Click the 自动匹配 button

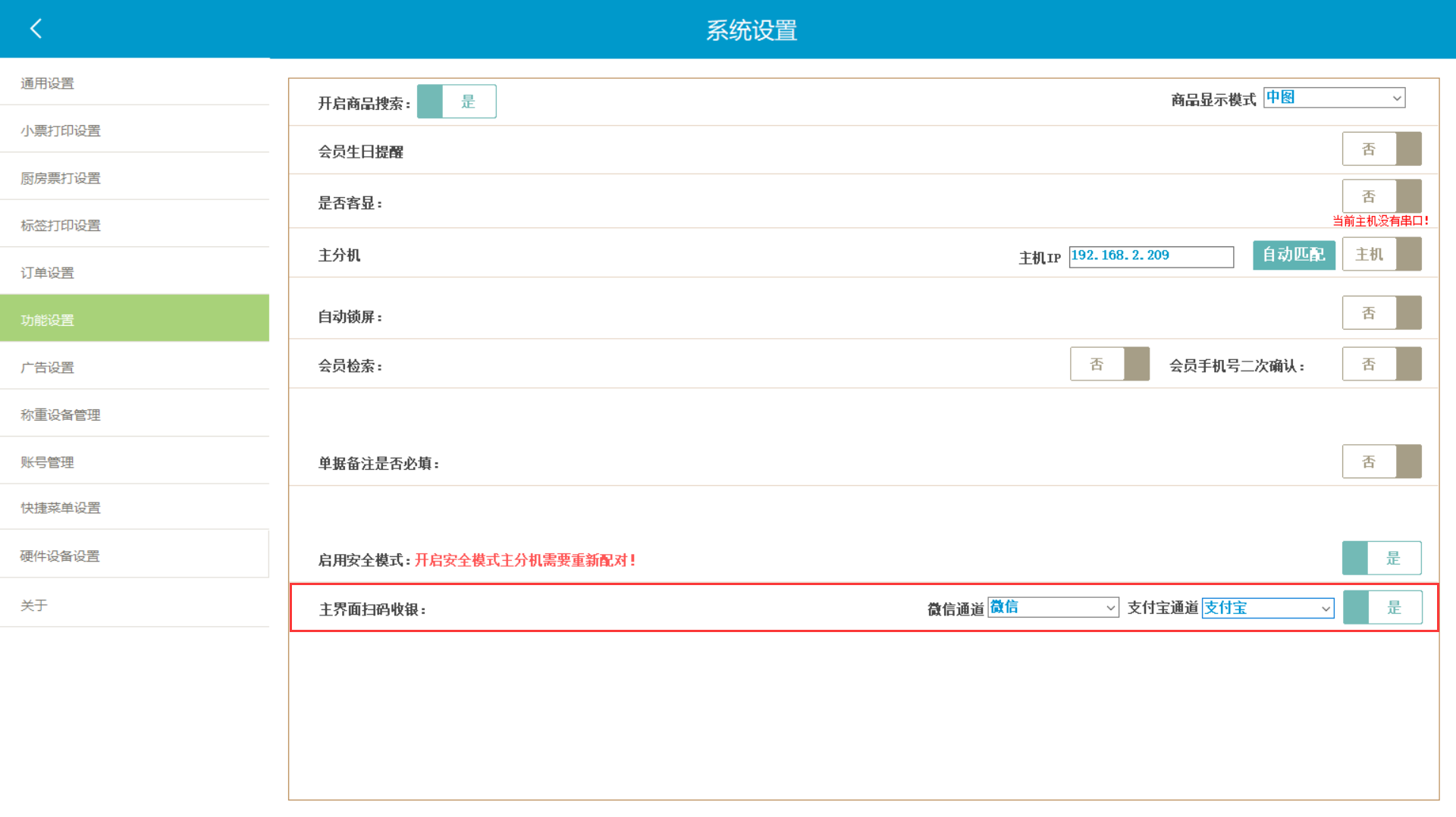1293,255
